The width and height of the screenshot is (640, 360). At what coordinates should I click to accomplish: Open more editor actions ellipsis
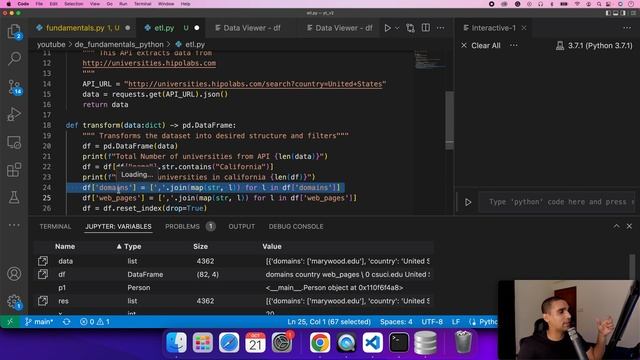pos(441,28)
